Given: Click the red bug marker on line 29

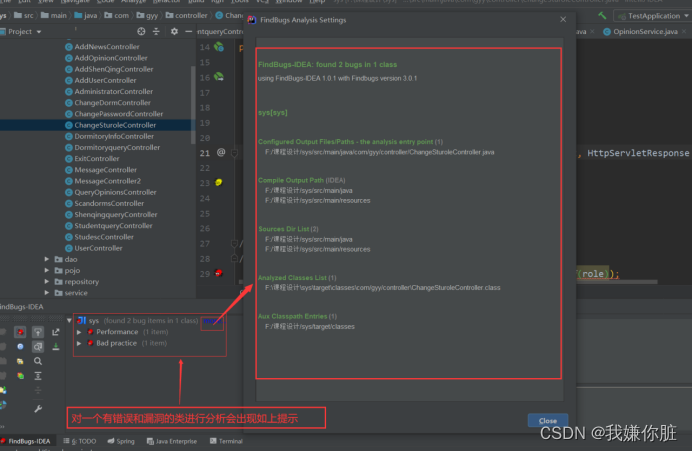Looking at the screenshot, I should click(x=218, y=273).
